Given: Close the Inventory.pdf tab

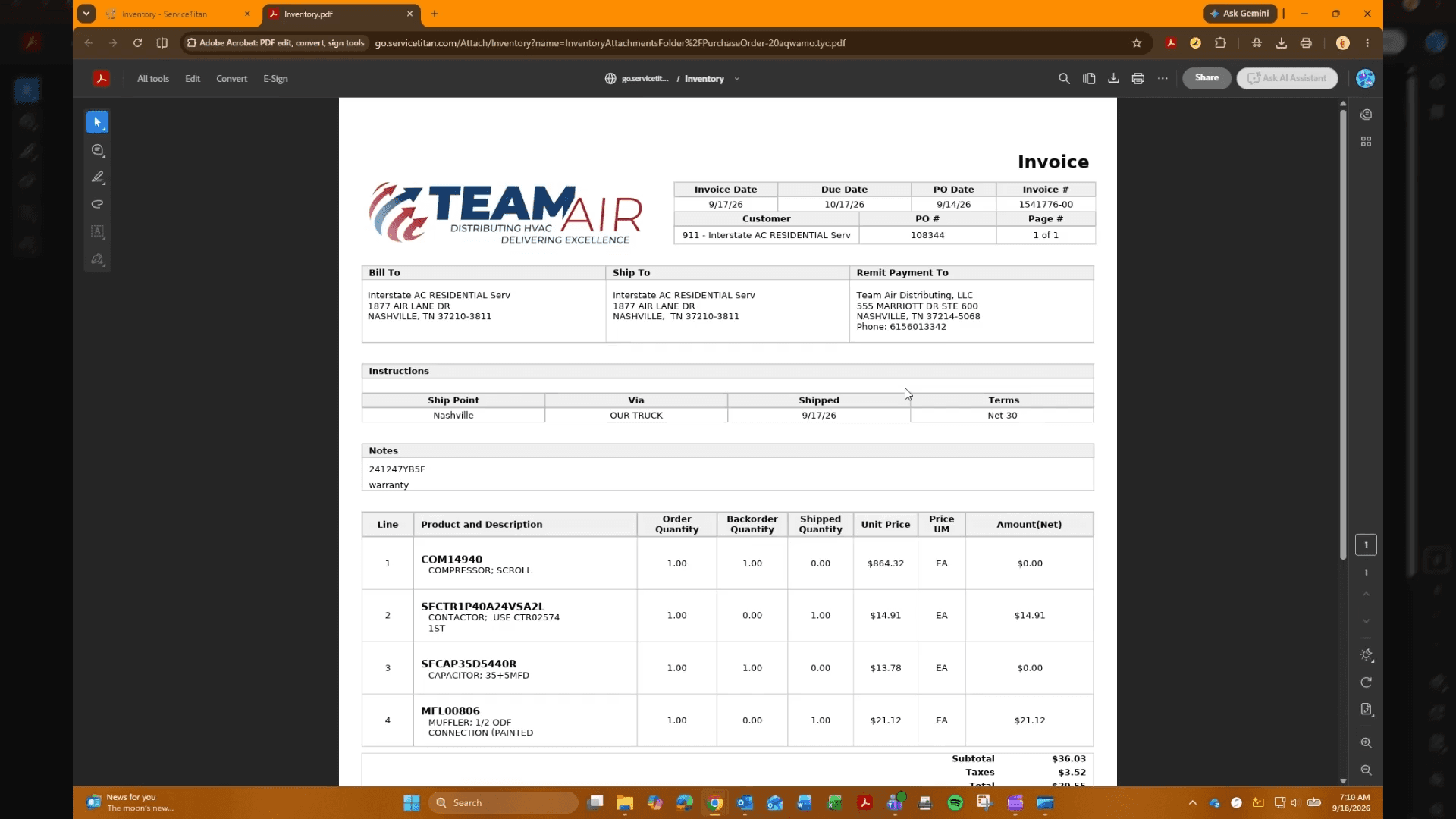Looking at the screenshot, I should (409, 14).
